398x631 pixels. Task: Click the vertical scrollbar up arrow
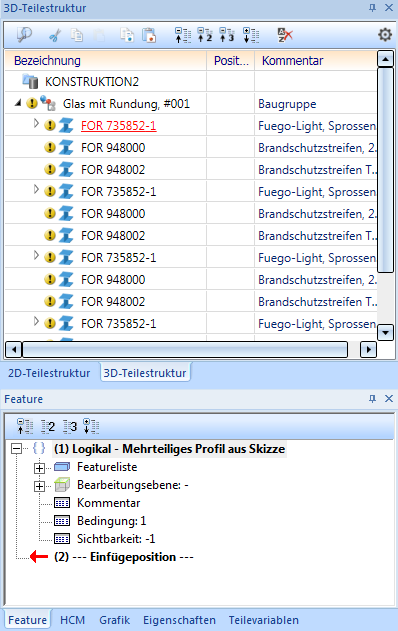click(386, 59)
